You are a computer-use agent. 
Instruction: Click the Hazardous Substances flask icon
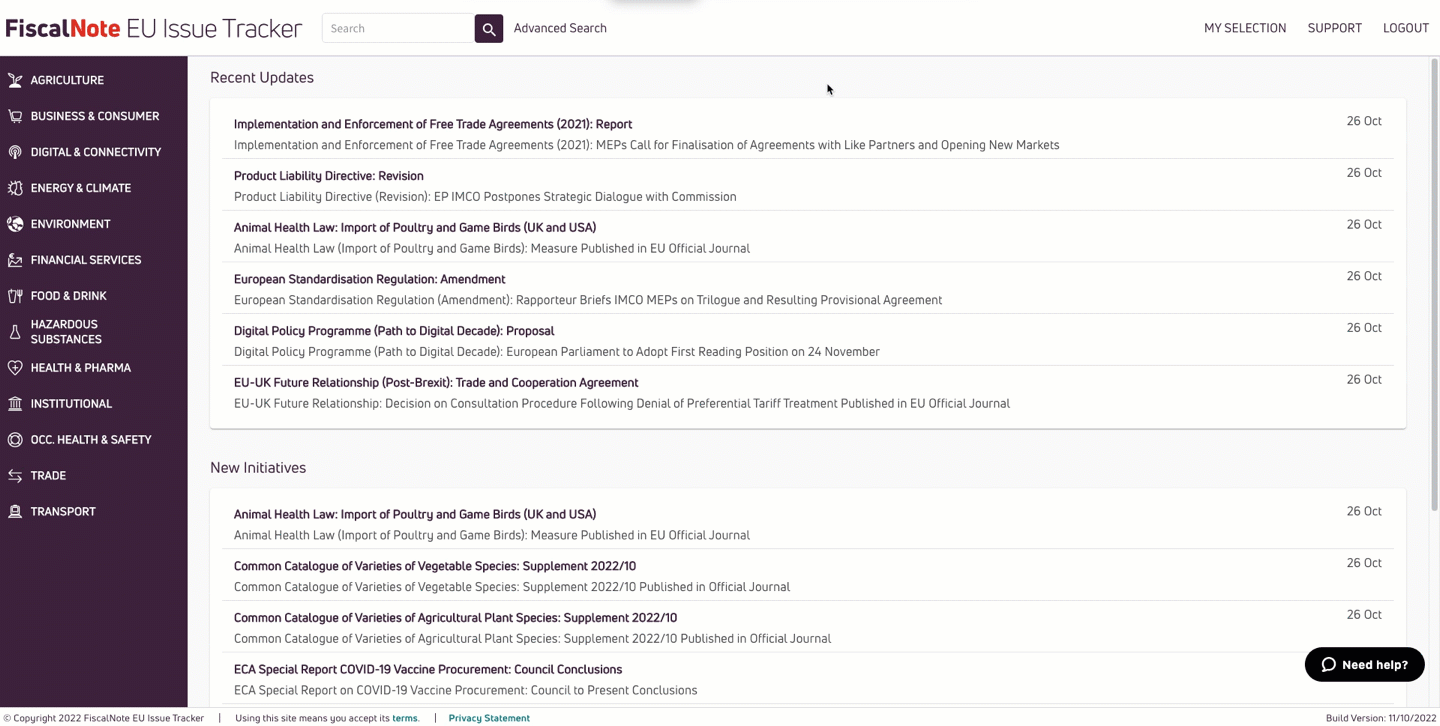tap(15, 332)
